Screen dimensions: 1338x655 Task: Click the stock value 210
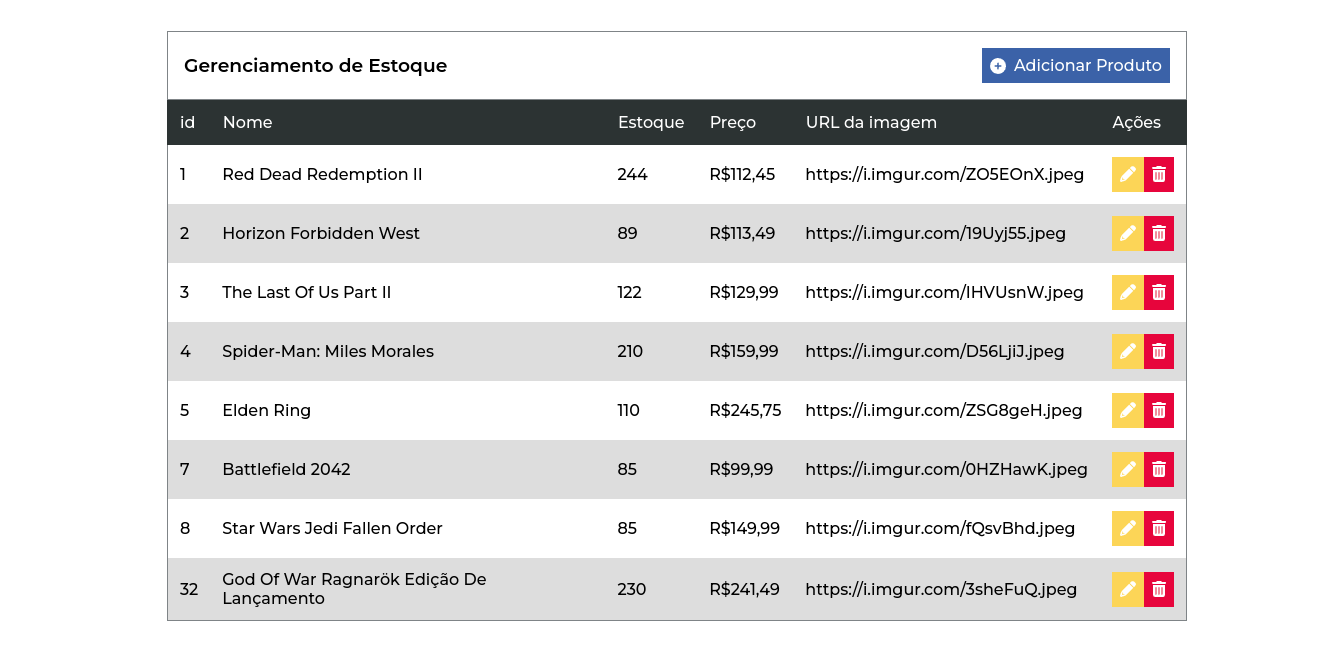coord(630,351)
